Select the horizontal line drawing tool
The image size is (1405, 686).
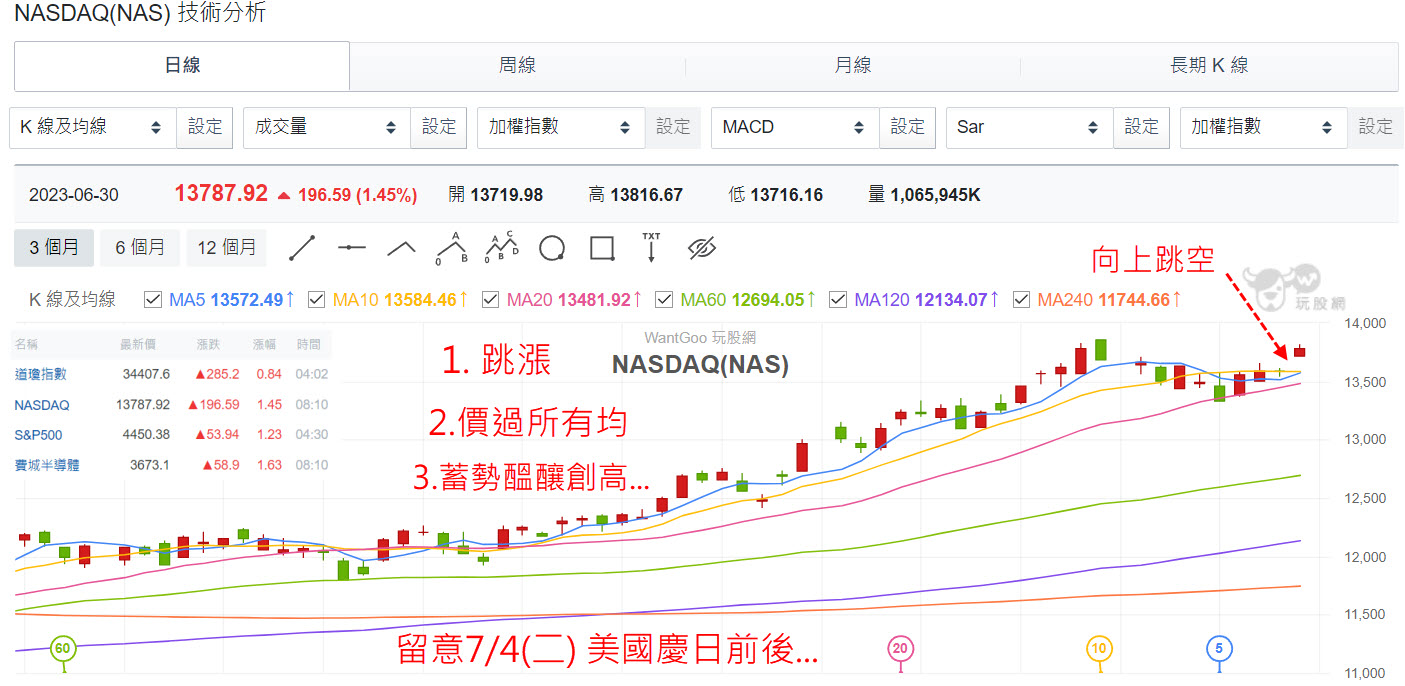352,247
